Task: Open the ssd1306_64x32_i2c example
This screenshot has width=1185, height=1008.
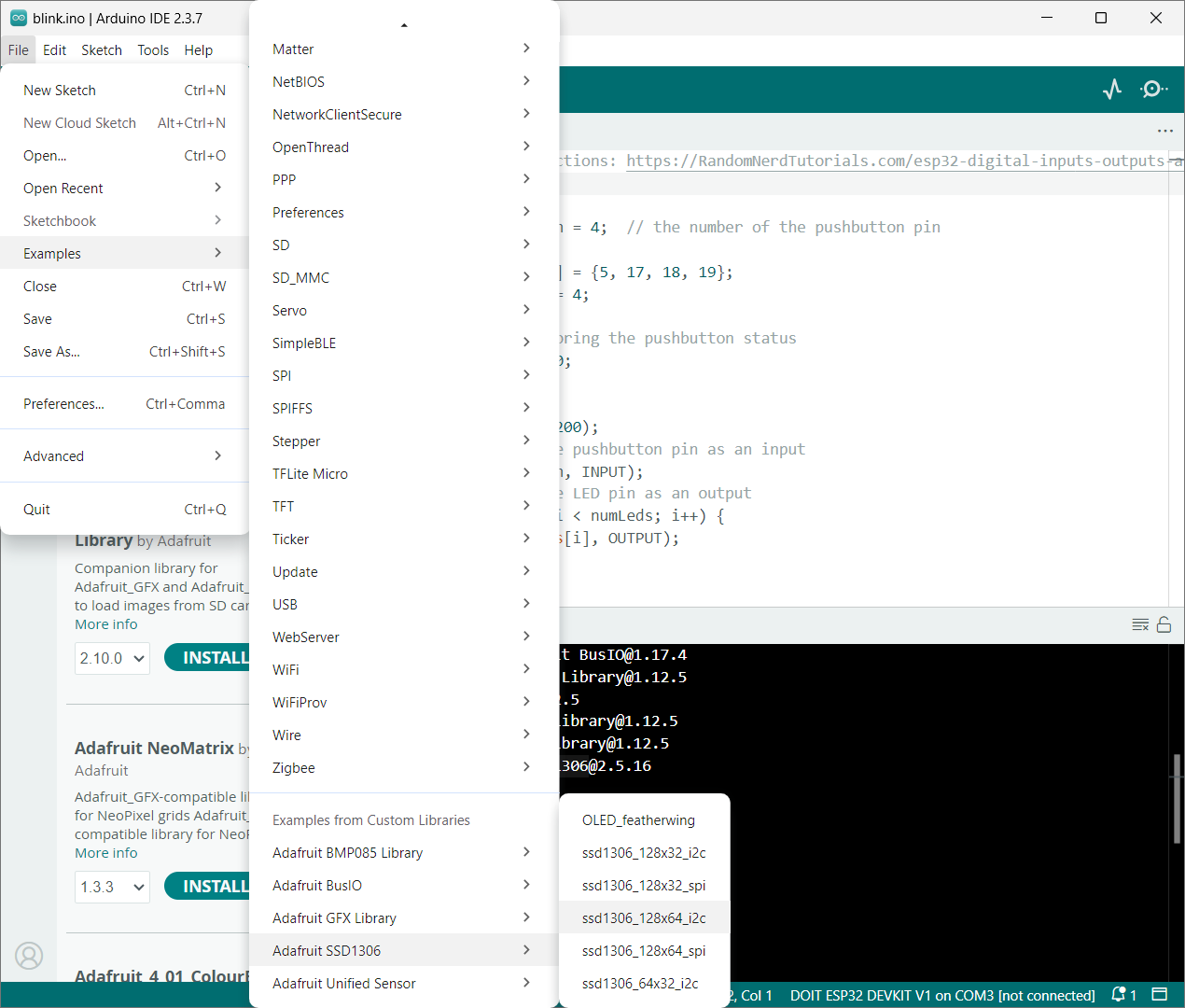Action: [644, 984]
